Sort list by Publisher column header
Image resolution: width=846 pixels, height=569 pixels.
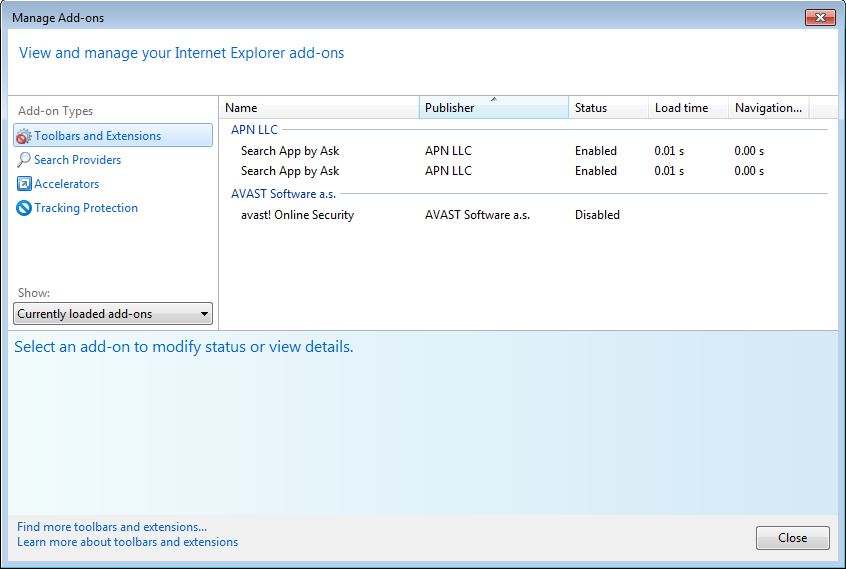pos(494,108)
